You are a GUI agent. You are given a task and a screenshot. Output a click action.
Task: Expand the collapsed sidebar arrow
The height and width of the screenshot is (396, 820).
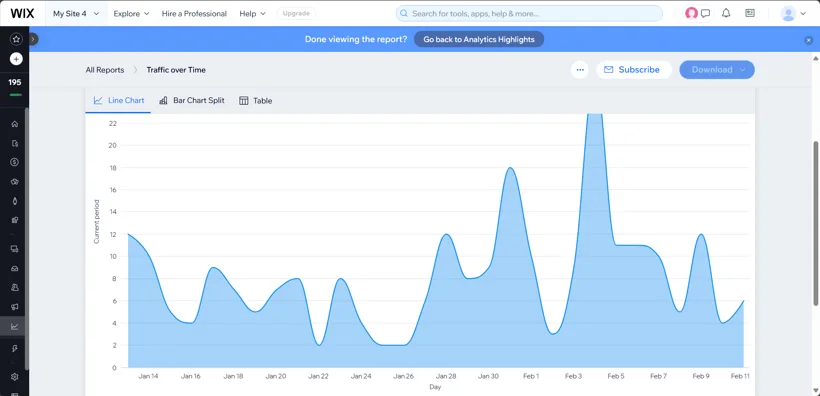(33, 39)
